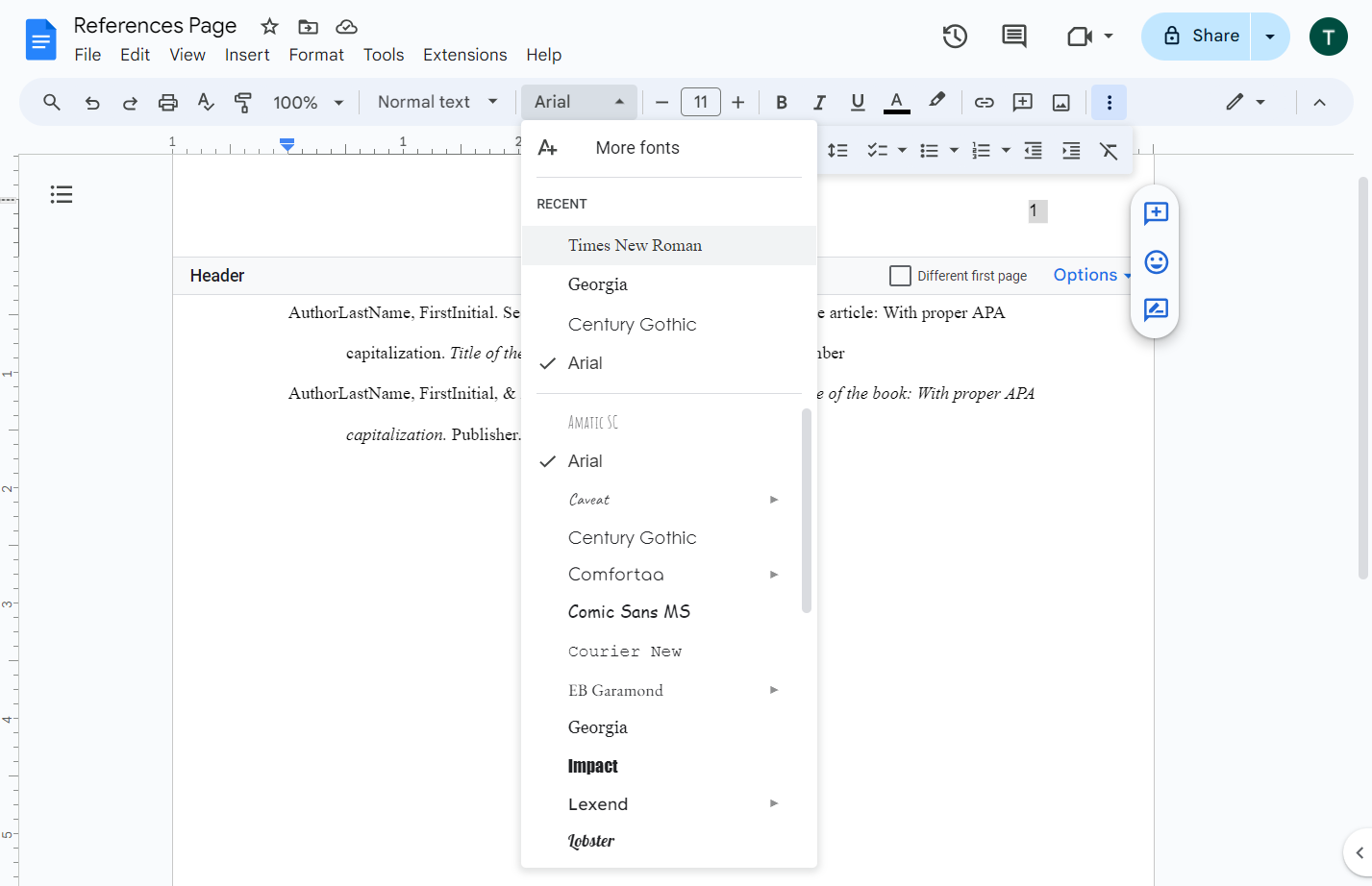Image resolution: width=1372 pixels, height=886 pixels.
Task: Open the header Options dropdown
Action: click(x=1092, y=275)
